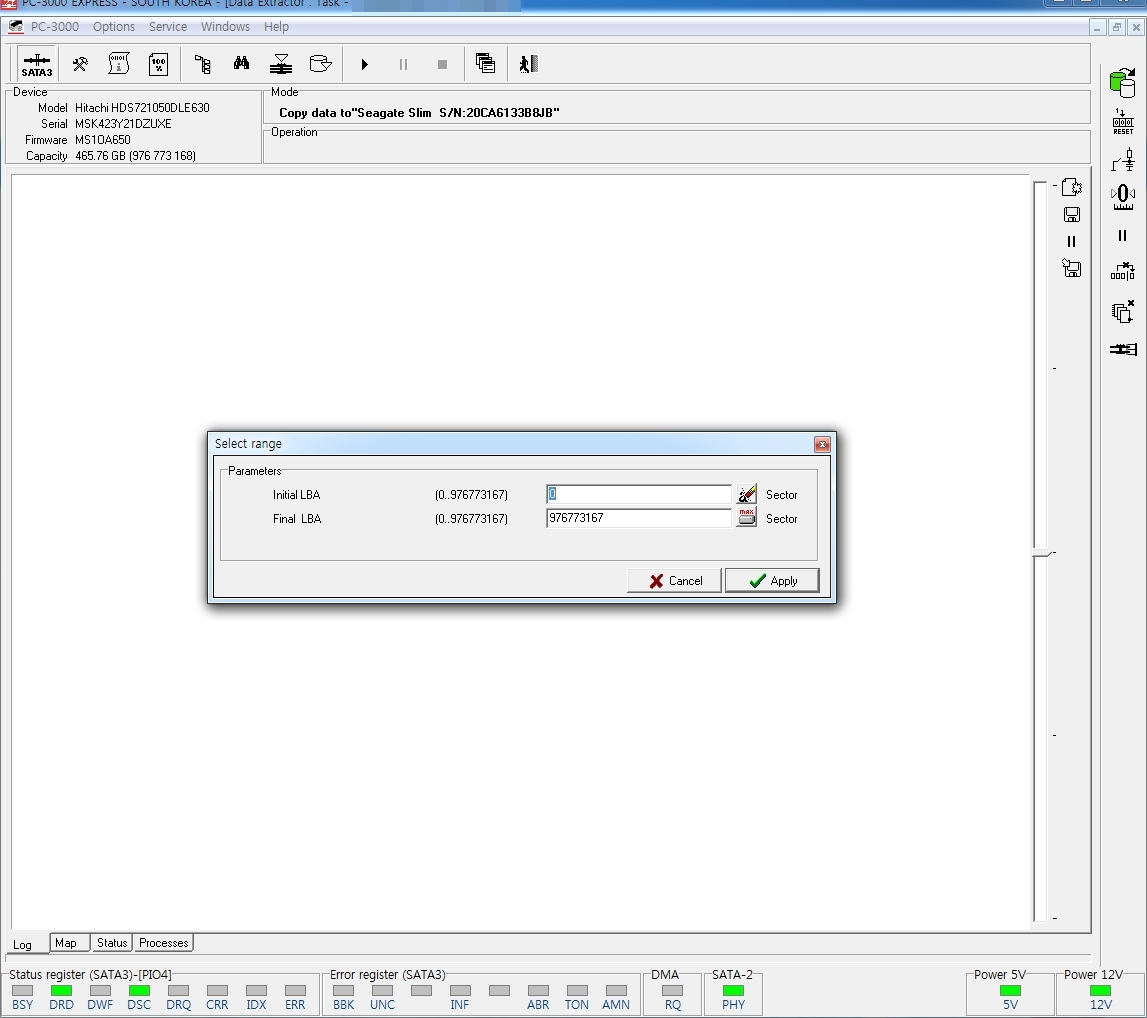Viewport: 1147px width, 1018px height.
Task: Click the Power 5V indicator
Action: coord(1010,990)
